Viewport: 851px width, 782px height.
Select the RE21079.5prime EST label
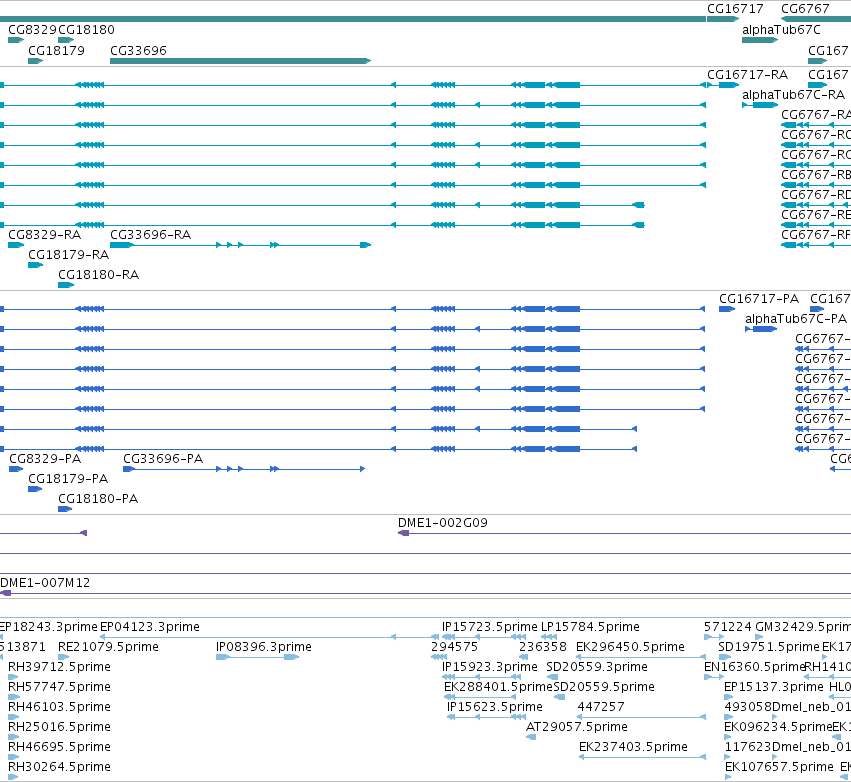point(108,647)
